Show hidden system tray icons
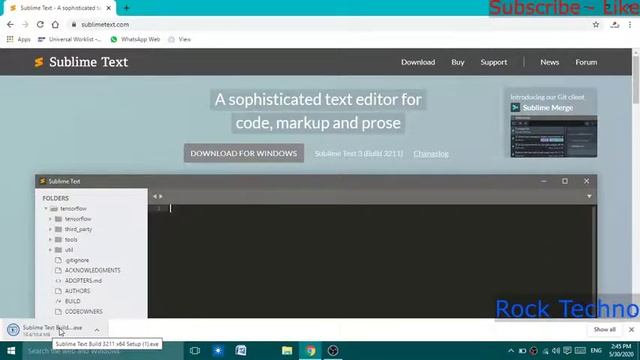Viewport: 640px width, 360px height. click(x=511, y=351)
